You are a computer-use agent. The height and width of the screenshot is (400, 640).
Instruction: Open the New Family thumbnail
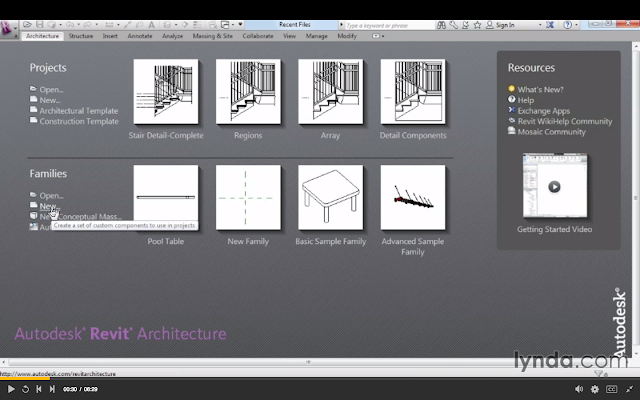248,197
